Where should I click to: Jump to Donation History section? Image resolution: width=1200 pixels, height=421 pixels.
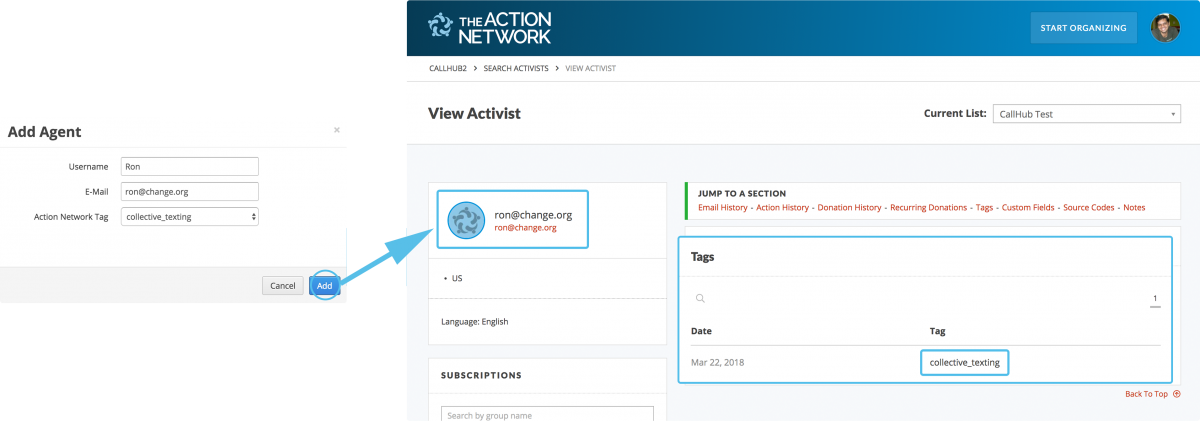(849, 207)
